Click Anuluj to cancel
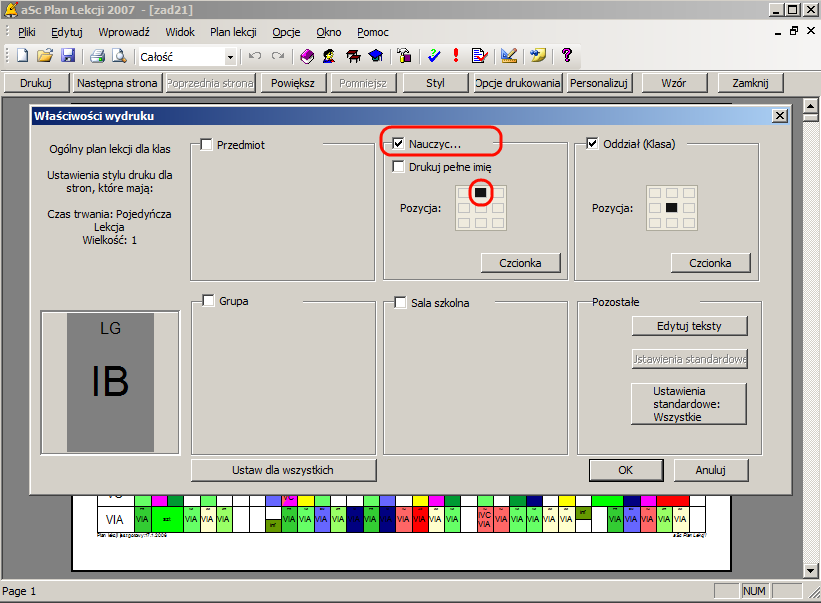The width and height of the screenshot is (821, 603). point(711,470)
